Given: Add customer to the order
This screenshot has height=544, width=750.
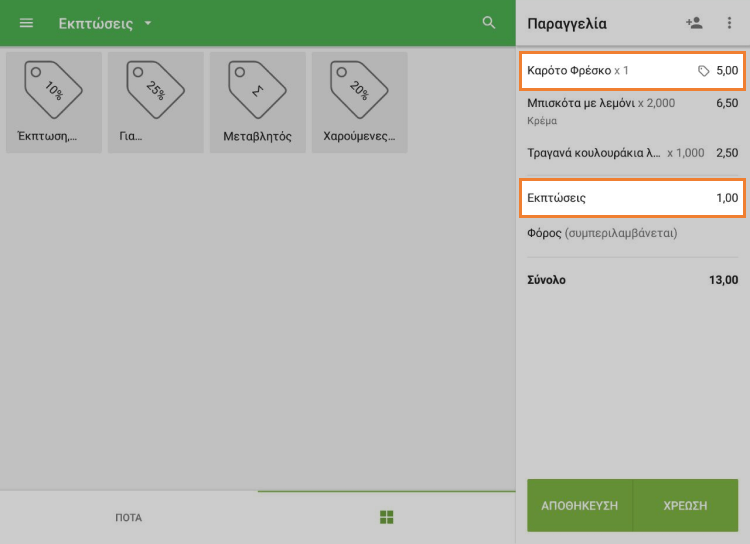Looking at the screenshot, I should click(694, 23).
